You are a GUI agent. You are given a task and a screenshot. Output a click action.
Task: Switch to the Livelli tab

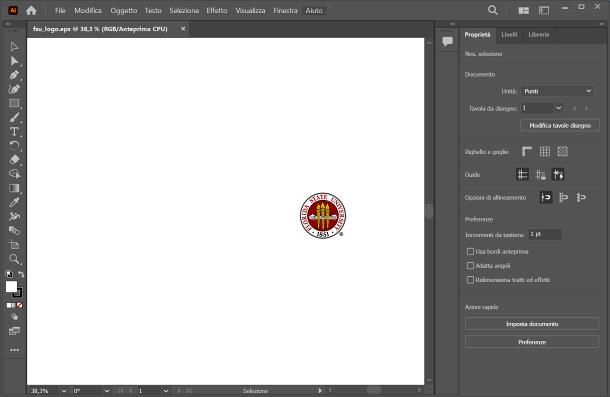click(509, 35)
